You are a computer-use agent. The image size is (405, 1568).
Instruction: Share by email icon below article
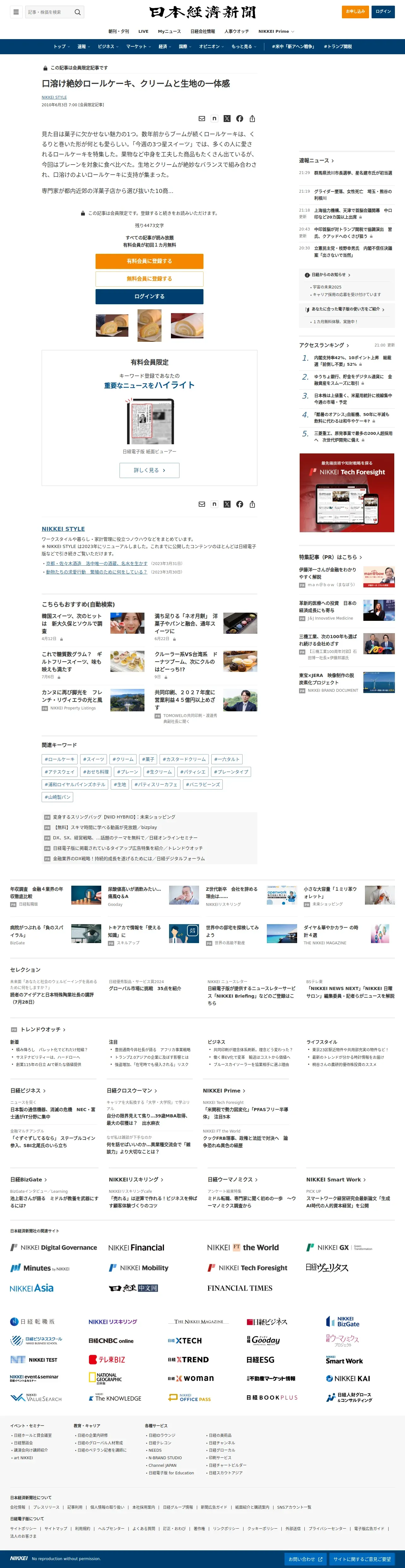[x=202, y=504]
